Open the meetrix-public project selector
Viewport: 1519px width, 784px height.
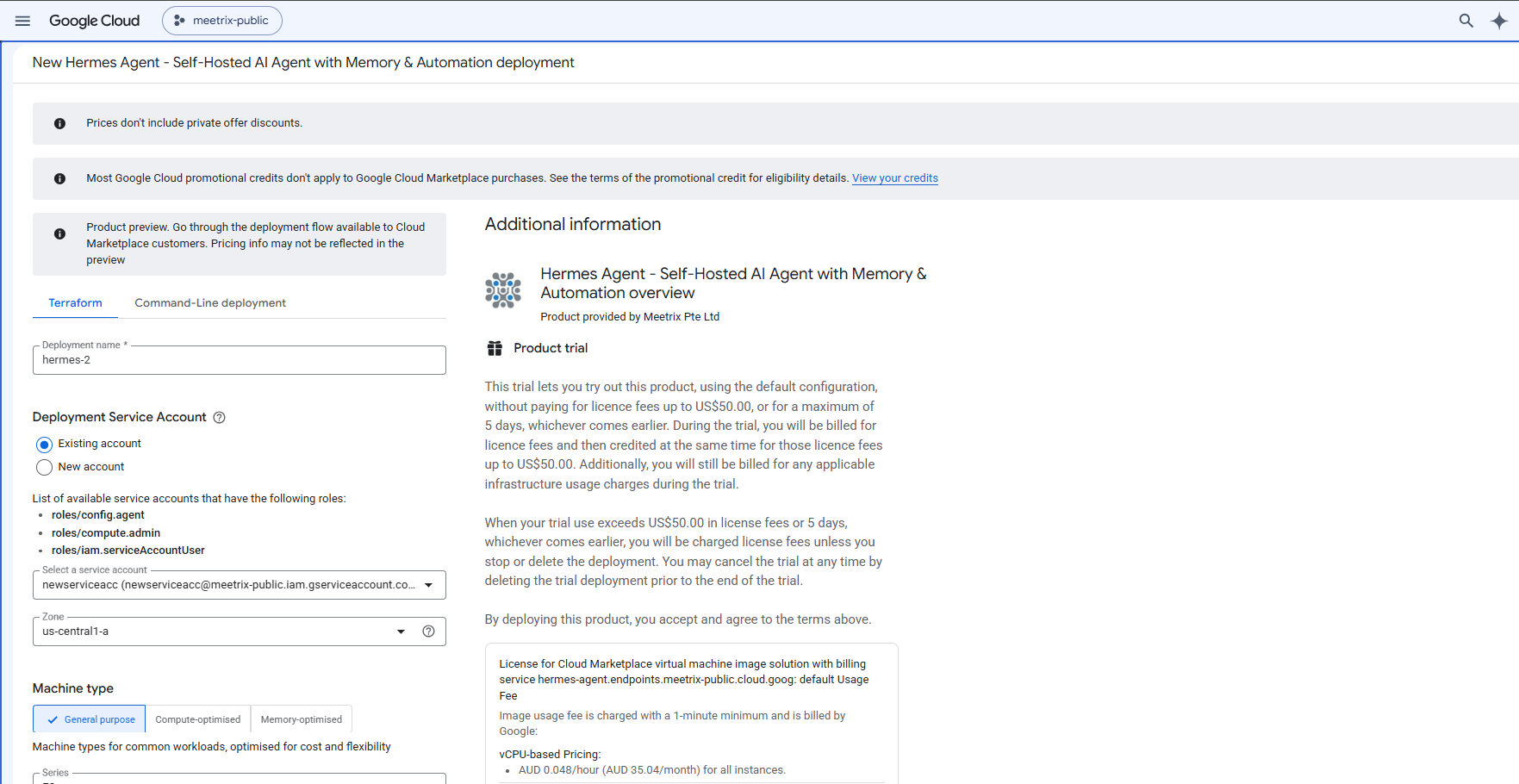[222, 21]
